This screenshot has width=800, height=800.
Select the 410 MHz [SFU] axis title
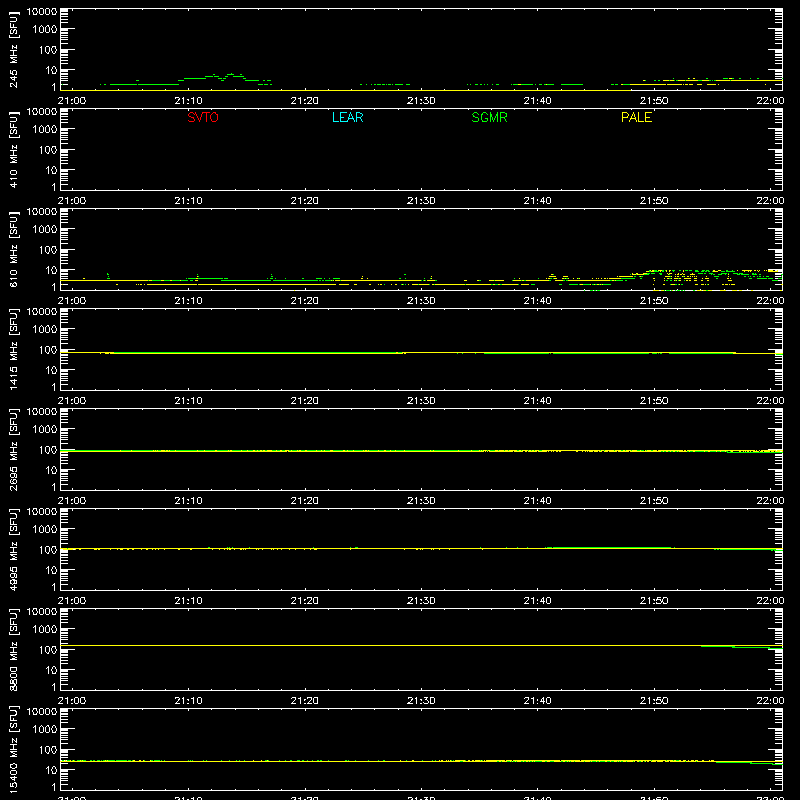point(14,150)
